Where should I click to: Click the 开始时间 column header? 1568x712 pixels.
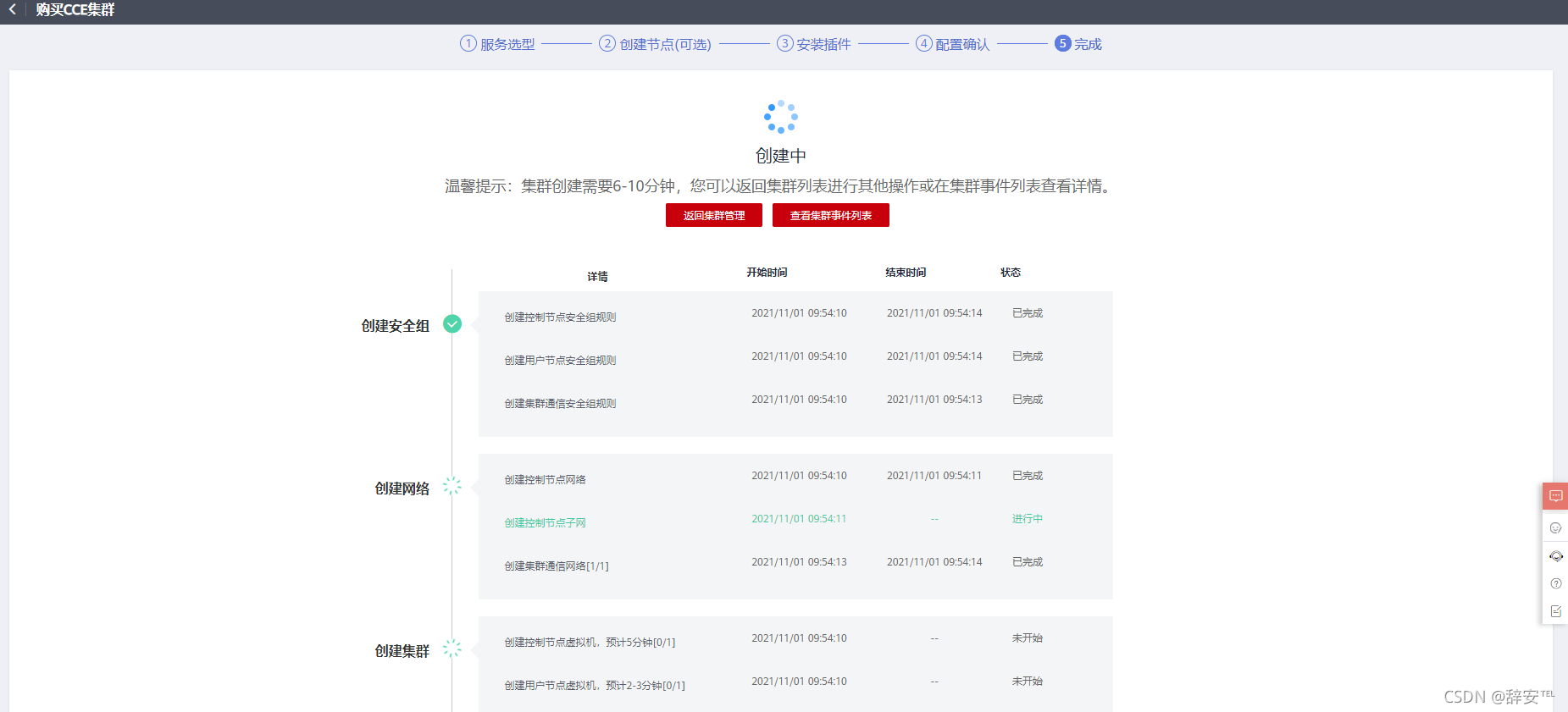coord(767,273)
